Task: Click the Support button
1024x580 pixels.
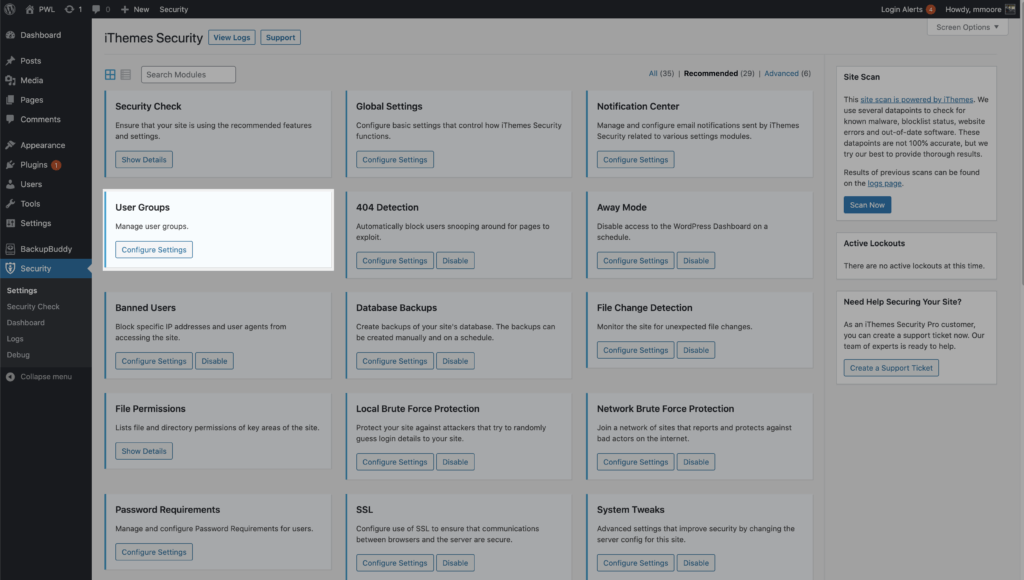Action: pyautogui.click(x=280, y=37)
